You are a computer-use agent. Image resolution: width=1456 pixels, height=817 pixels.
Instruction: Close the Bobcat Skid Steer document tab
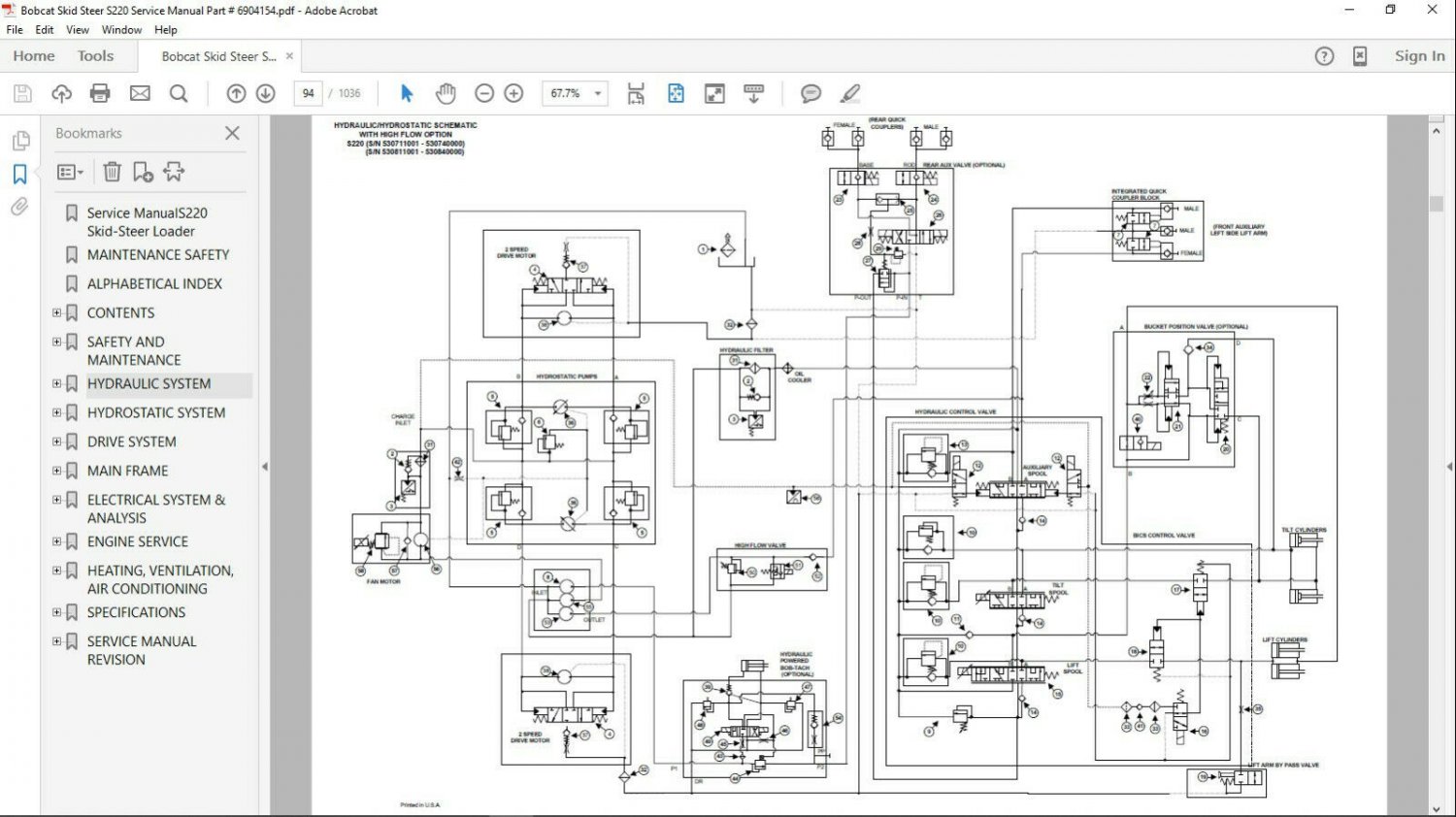[289, 56]
